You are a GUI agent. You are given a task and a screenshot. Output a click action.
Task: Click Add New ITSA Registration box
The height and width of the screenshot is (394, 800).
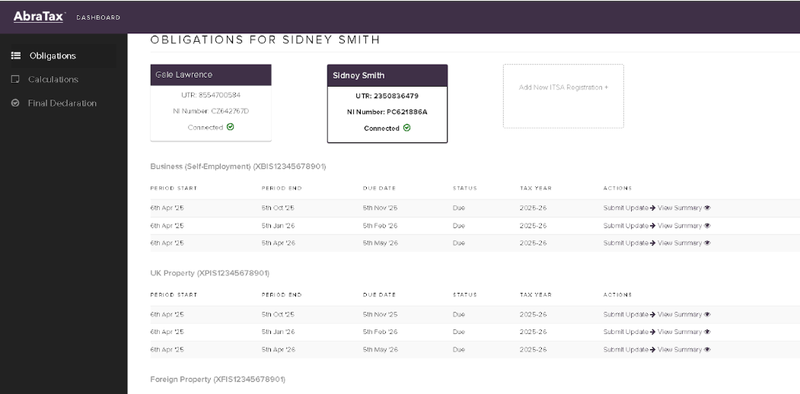point(563,96)
